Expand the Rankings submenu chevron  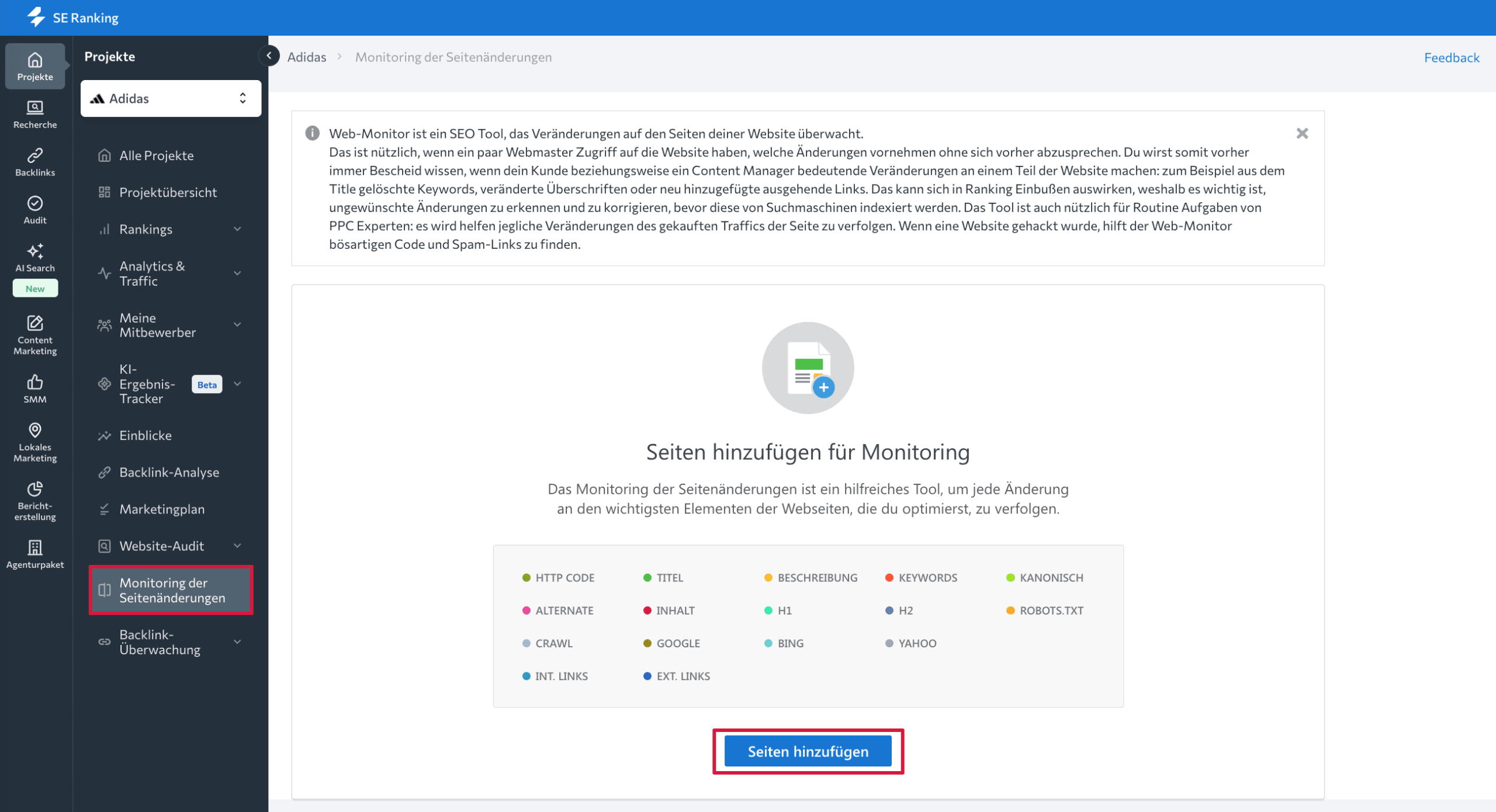point(237,229)
